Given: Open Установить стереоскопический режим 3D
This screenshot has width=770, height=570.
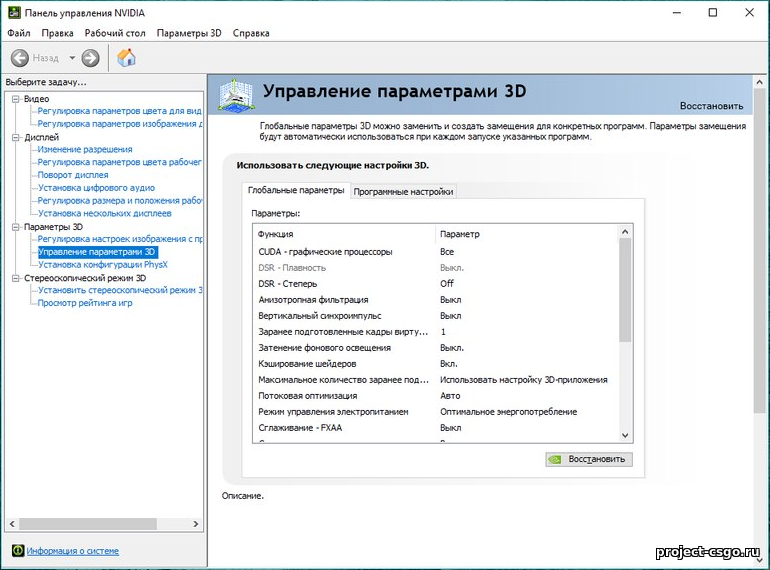Looking at the screenshot, I should (x=120, y=290).
